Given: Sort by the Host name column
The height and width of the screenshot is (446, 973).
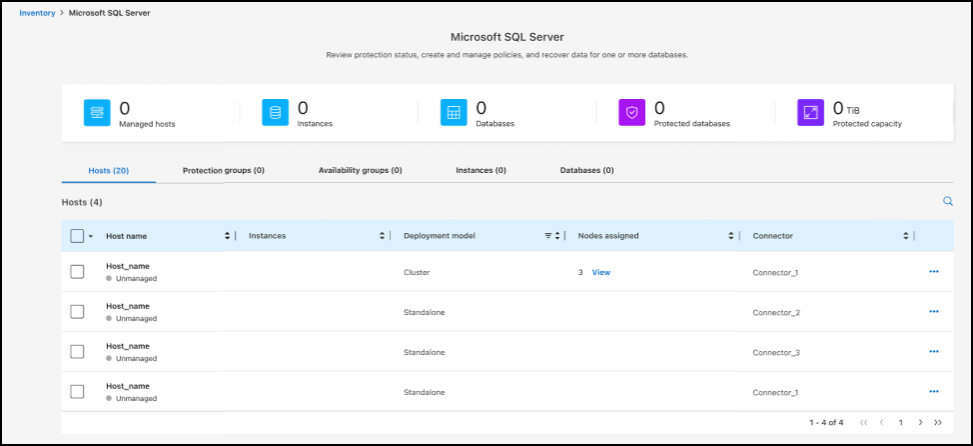Looking at the screenshot, I should tap(228, 236).
